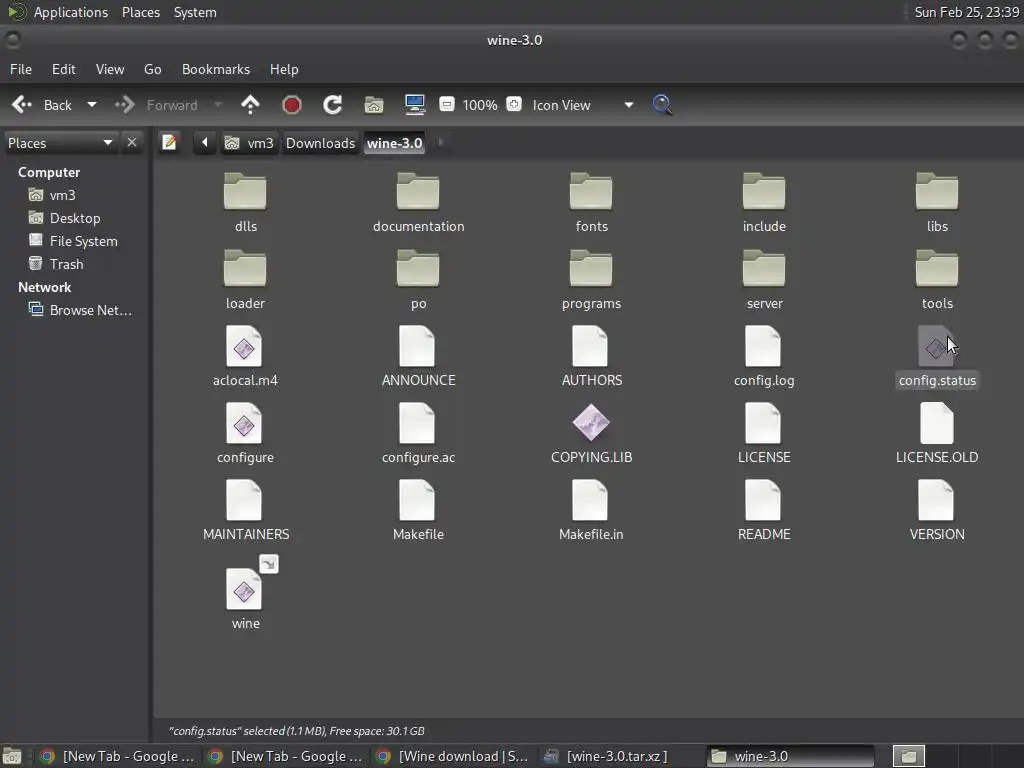The image size is (1024, 768).
Task: Close the Places side pane
Action: click(x=132, y=142)
